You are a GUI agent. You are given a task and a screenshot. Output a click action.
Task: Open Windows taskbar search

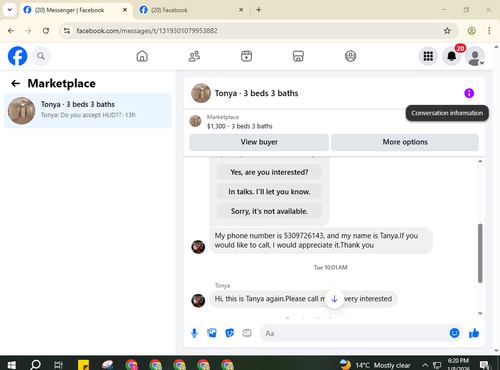coord(35,365)
